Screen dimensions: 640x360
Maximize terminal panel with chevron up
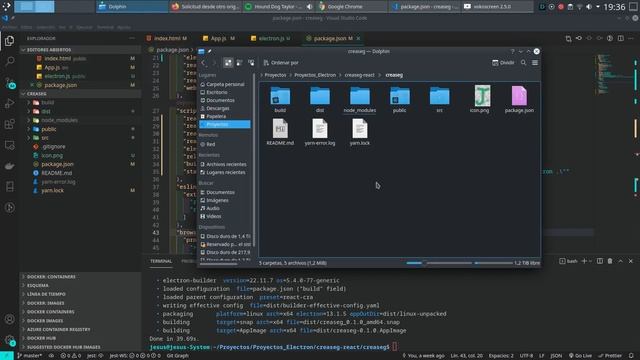(x=620, y=261)
